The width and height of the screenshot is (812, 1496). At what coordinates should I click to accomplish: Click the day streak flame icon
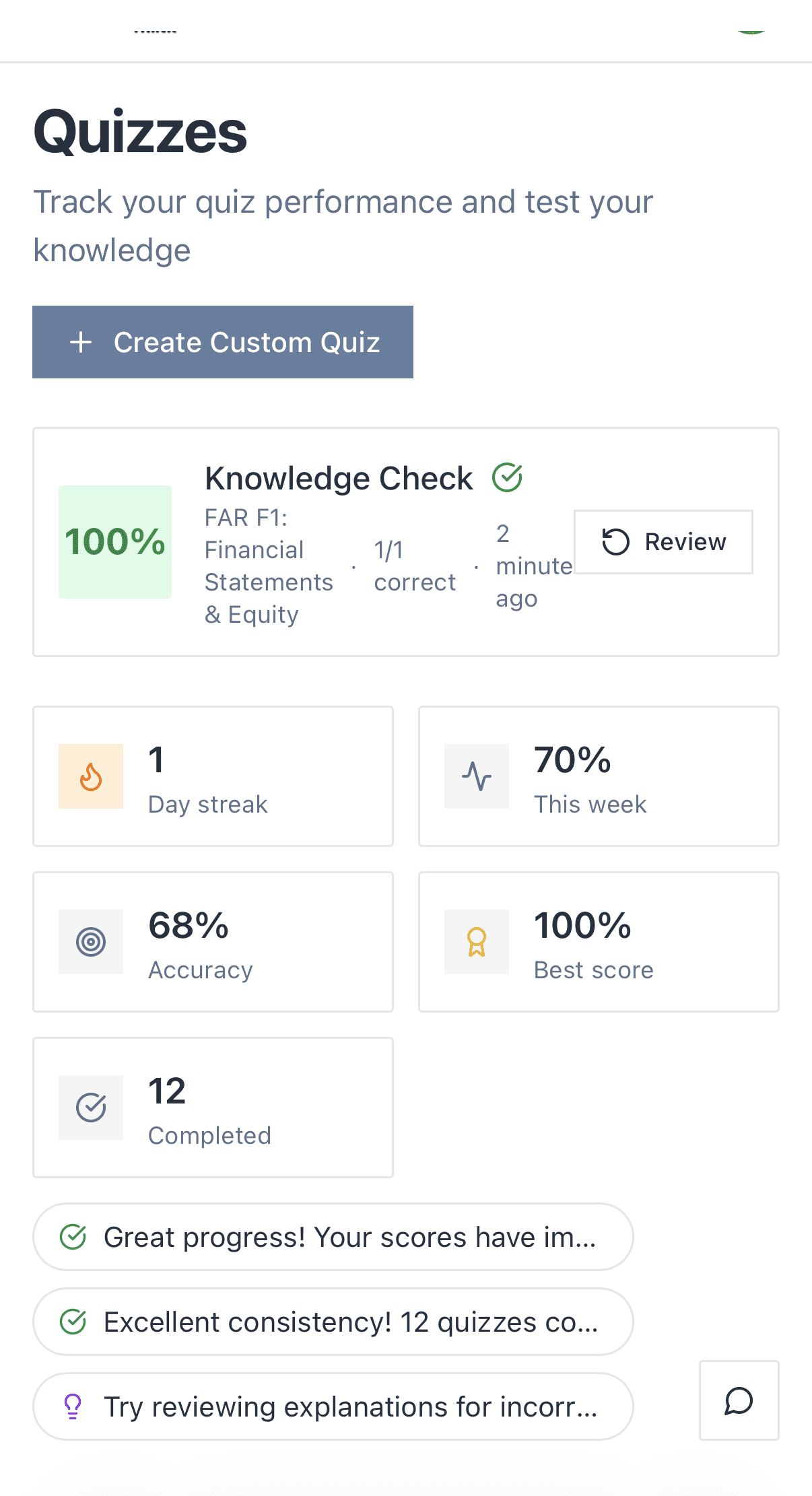tap(91, 776)
